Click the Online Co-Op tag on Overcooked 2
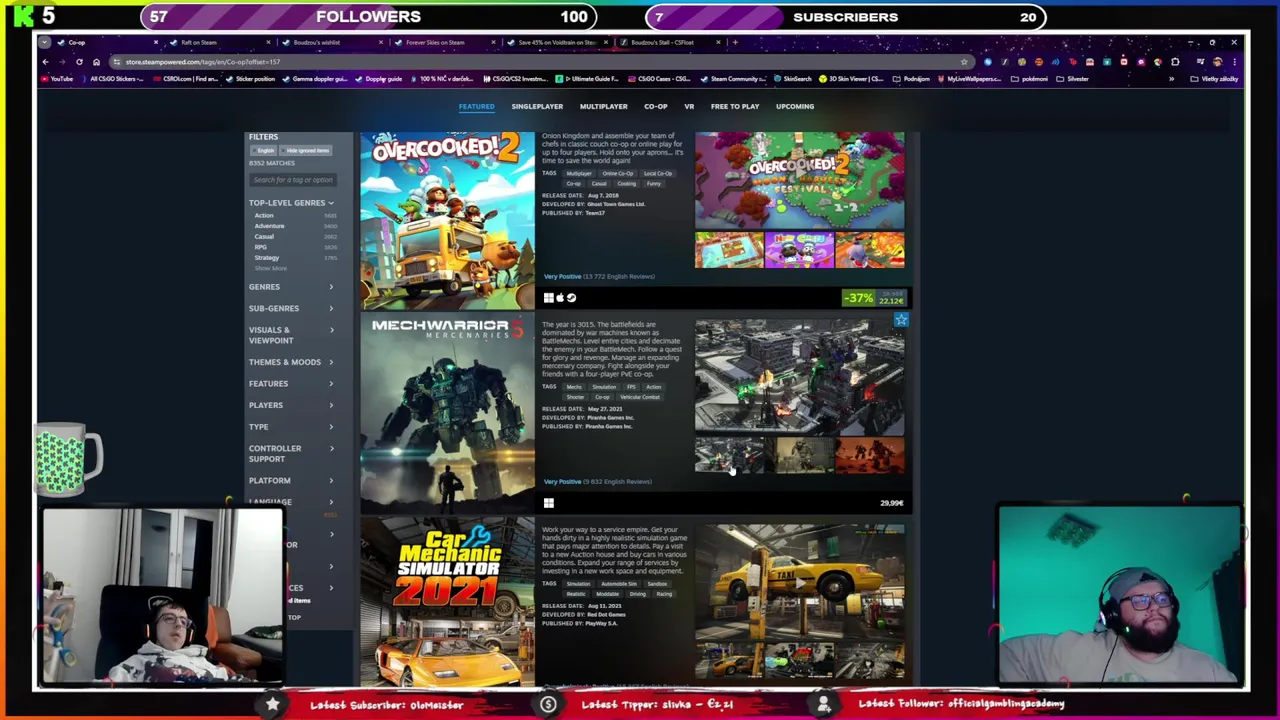 click(617, 174)
